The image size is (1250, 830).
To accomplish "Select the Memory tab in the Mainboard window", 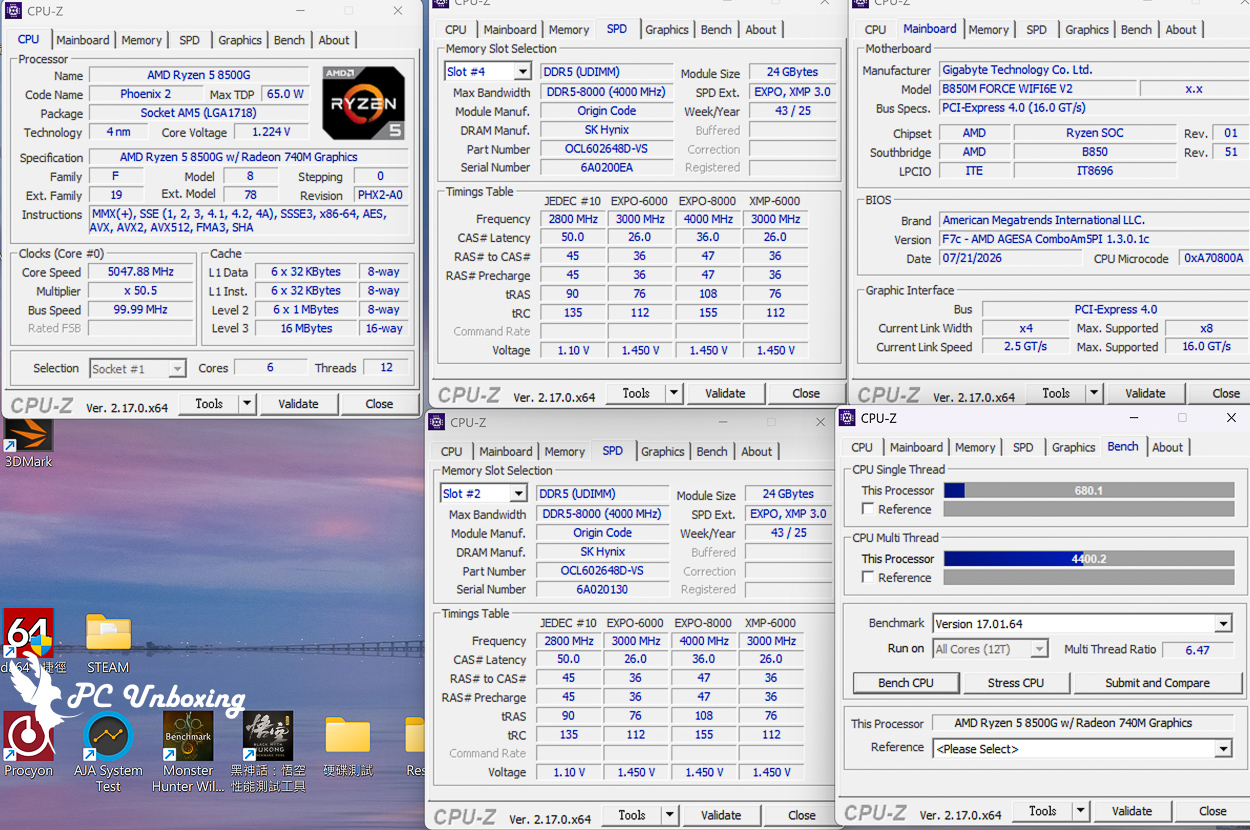I will 989,30.
